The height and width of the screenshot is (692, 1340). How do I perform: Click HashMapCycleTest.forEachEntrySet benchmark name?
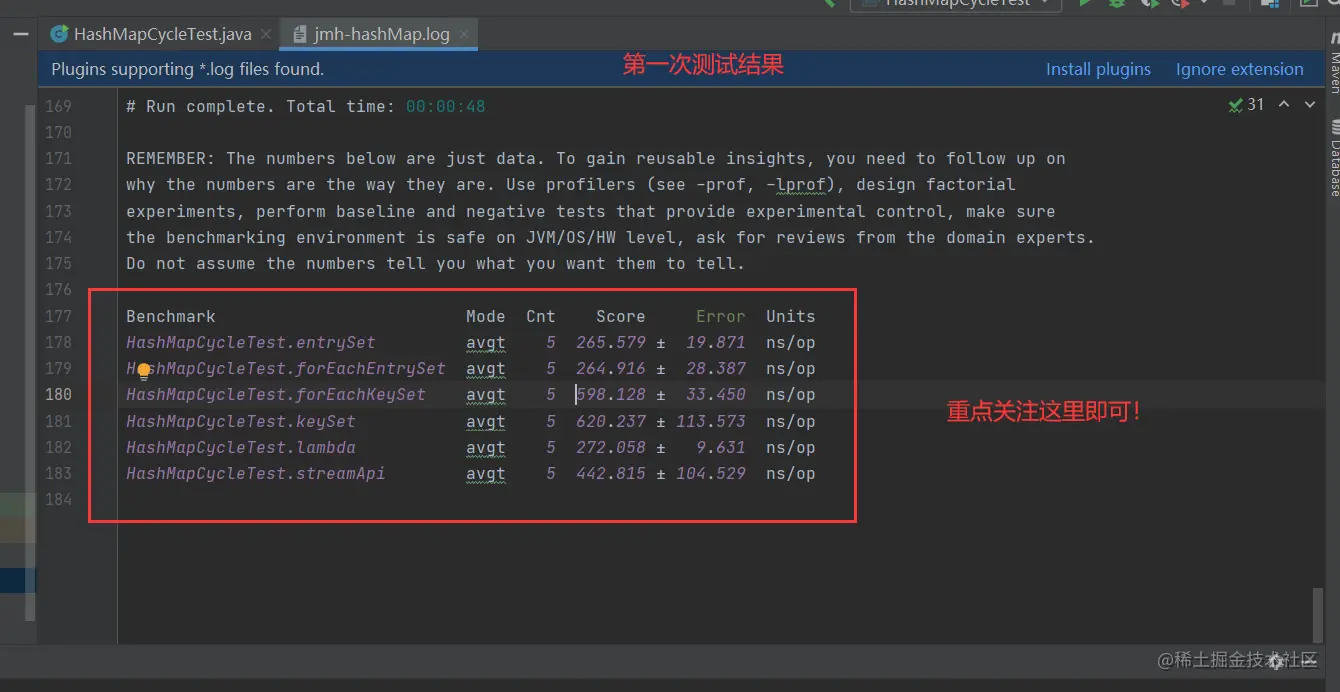coord(286,369)
